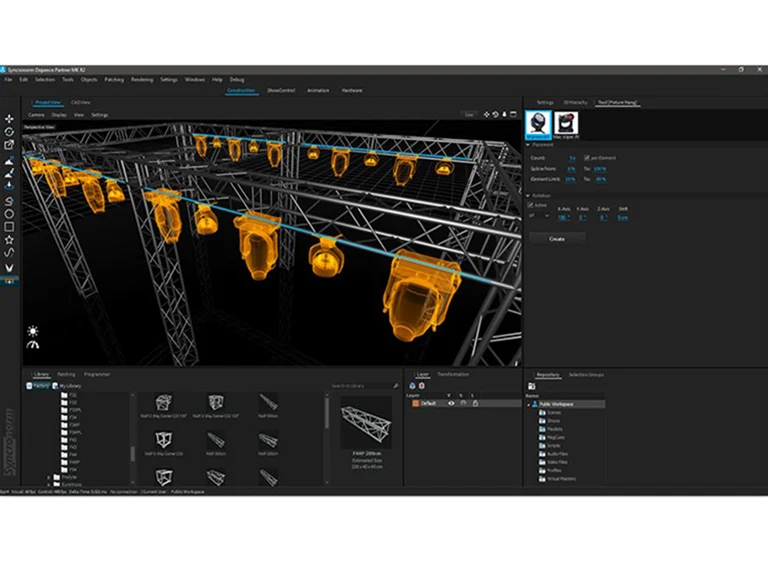Open the Patching menu
Screen dimensions: 768x576
pos(114,79)
